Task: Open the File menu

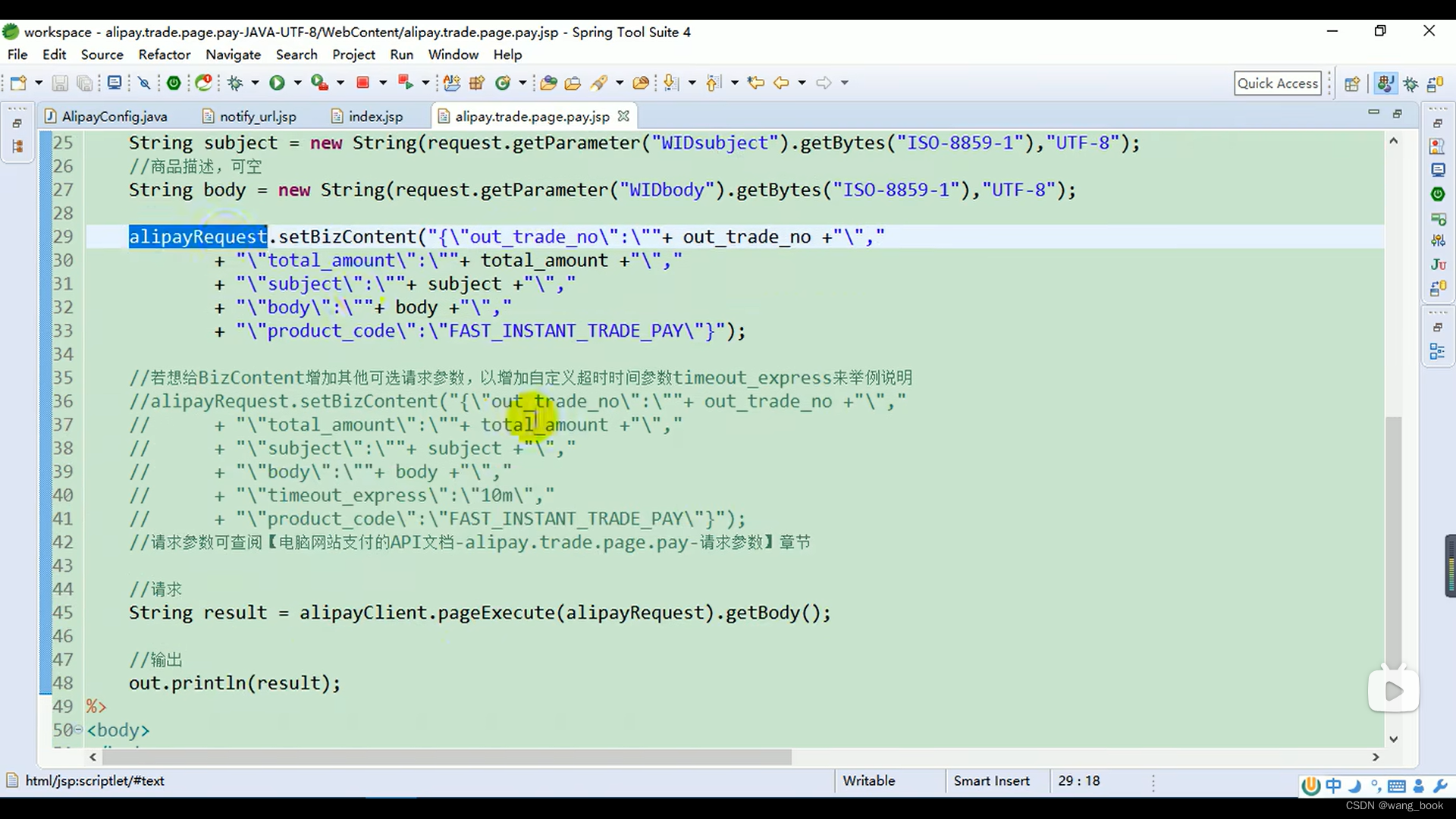Action: 17,55
